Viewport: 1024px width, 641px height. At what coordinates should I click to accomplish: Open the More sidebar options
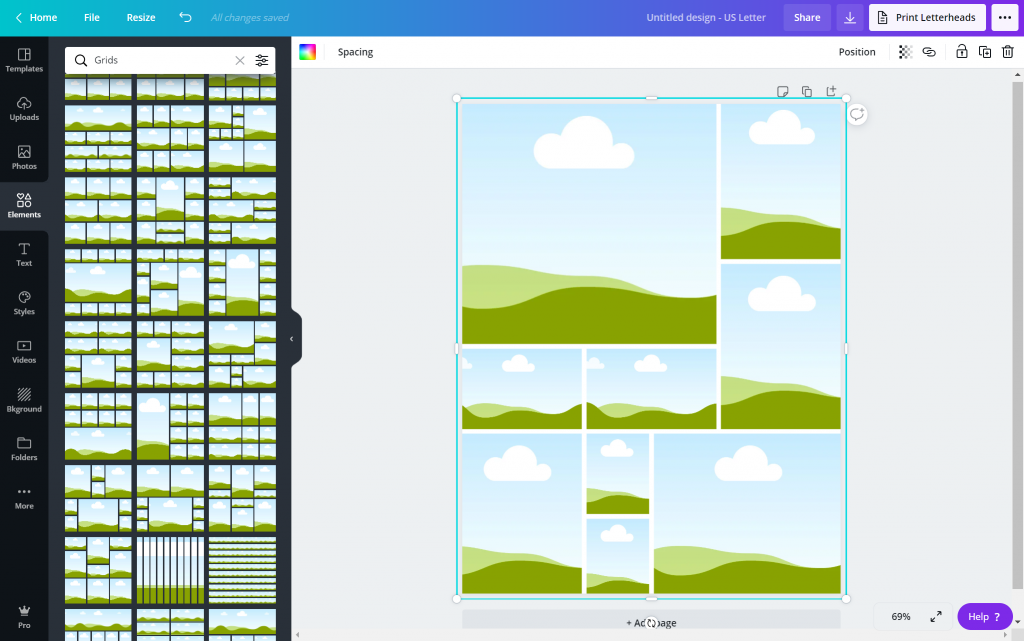(24, 497)
